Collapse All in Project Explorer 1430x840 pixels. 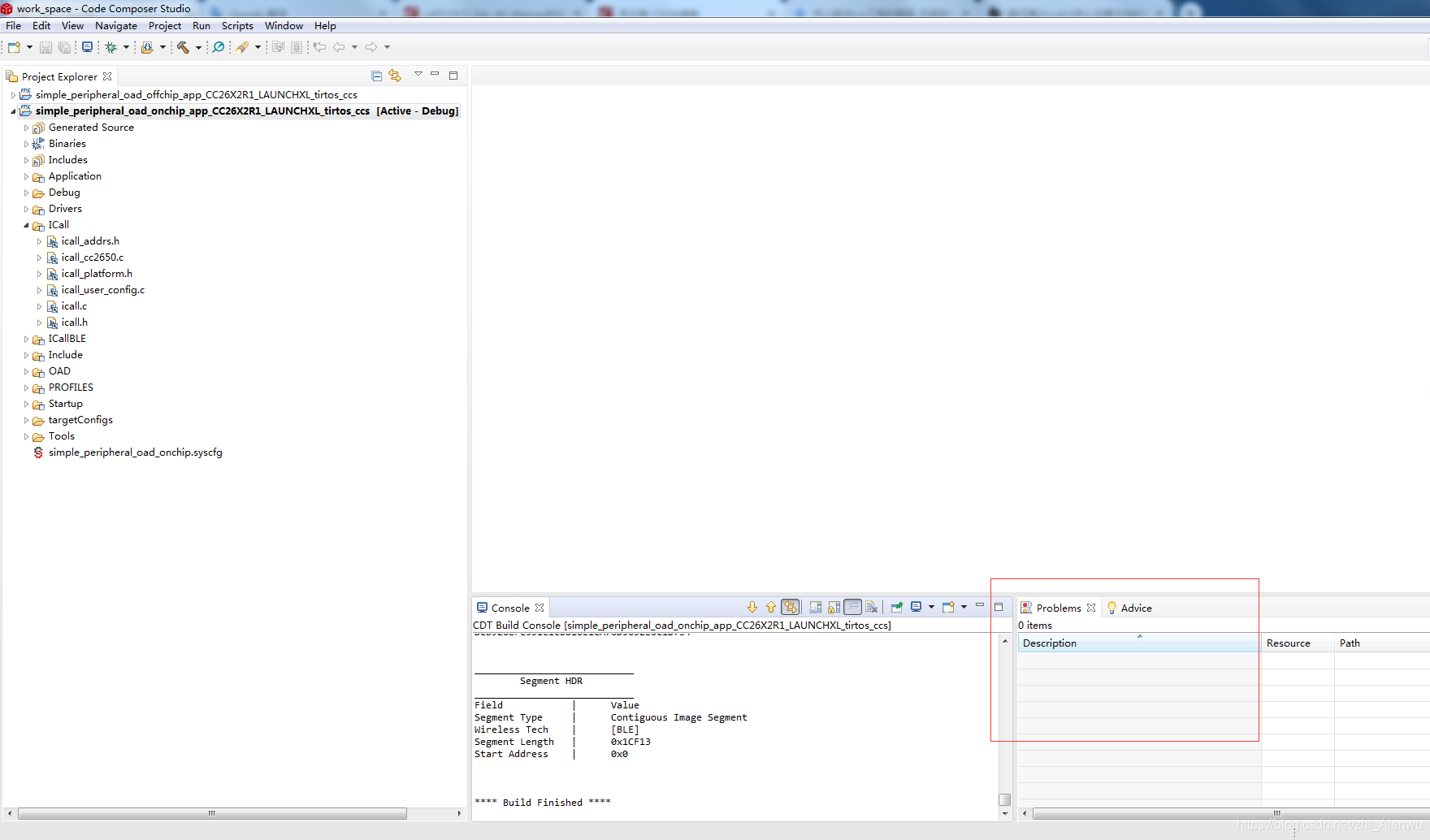click(x=376, y=76)
